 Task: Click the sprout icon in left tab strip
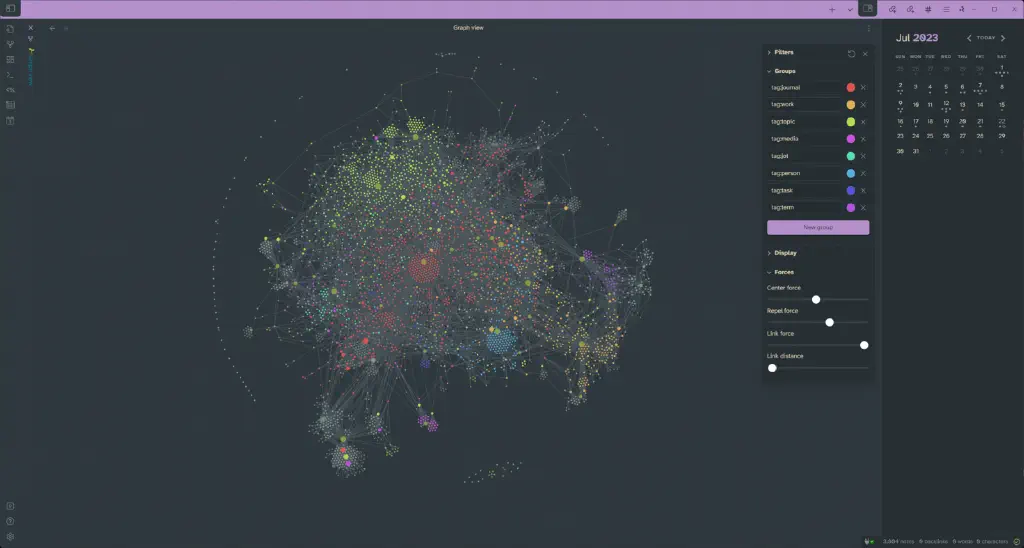(x=31, y=50)
